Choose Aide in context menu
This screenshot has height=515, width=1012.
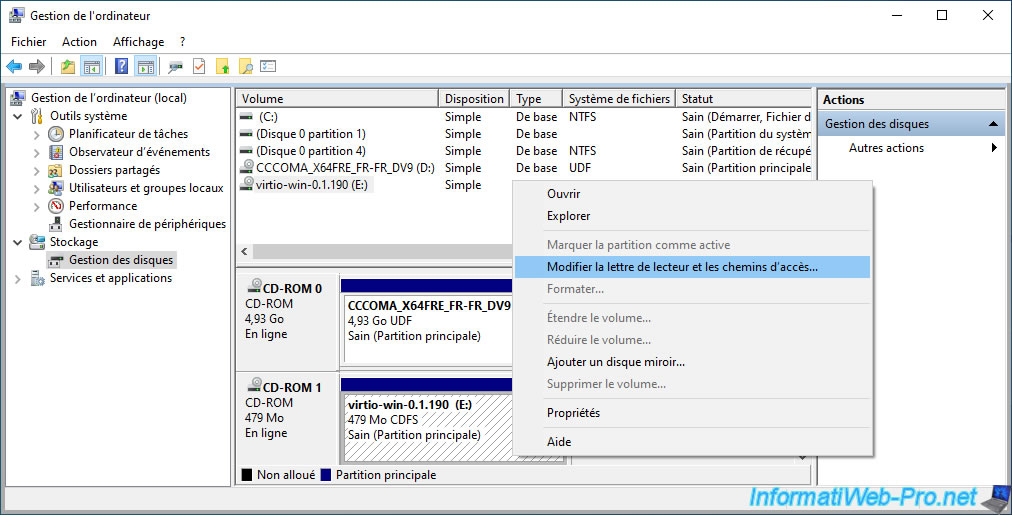(693, 442)
